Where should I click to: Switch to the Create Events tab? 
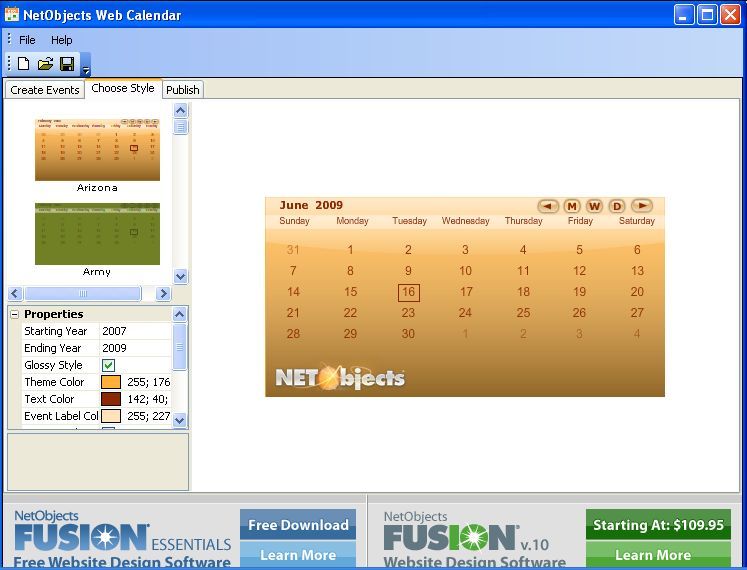pyautogui.click(x=45, y=90)
